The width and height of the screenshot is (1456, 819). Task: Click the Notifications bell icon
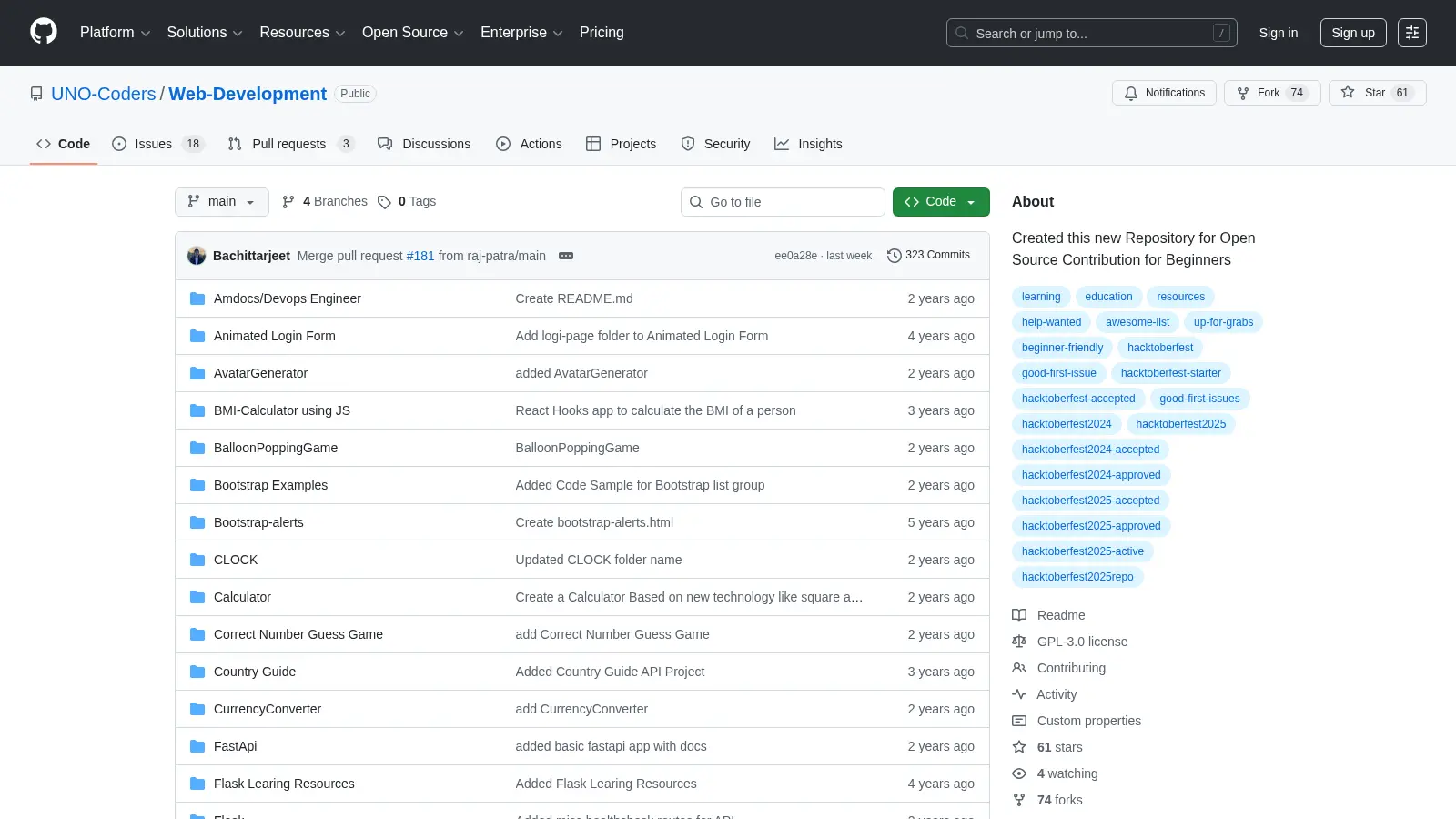1131,93
